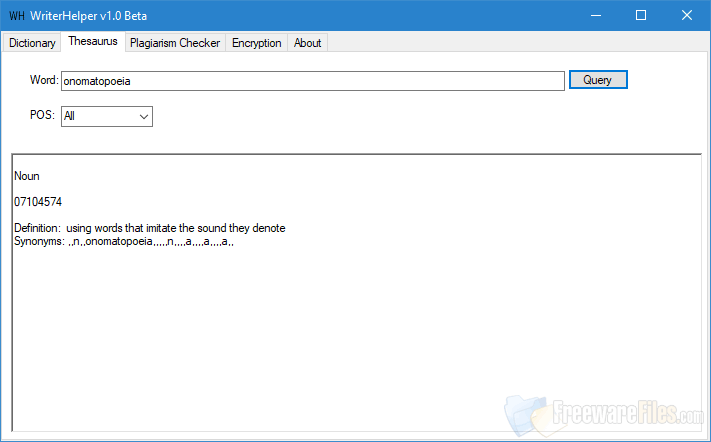Image resolution: width=711 pixels, height=442 pixels.
Task: Click the 'Word:' label
Action: 44,80
